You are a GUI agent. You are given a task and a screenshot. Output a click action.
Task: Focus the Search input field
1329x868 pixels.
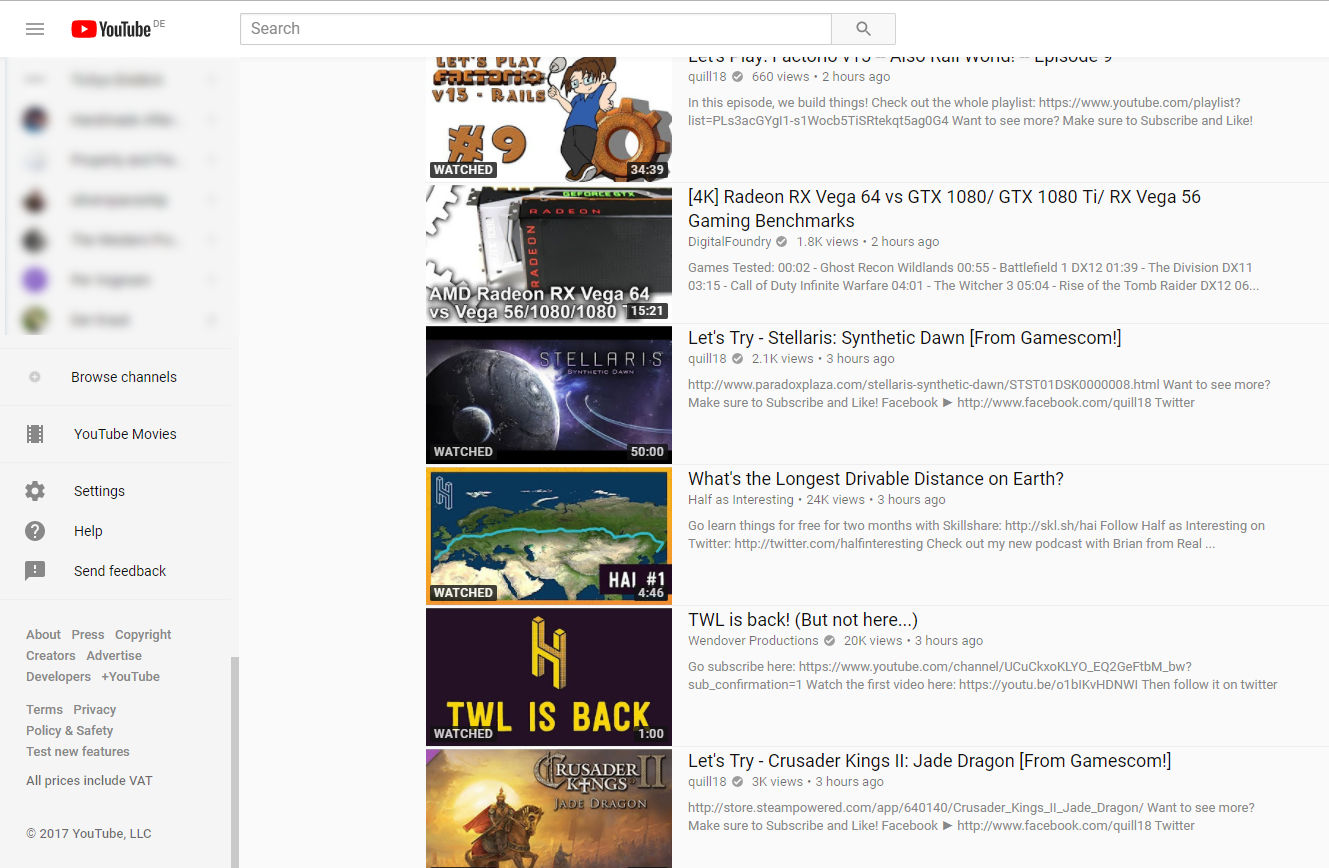(x=536, y=29)
